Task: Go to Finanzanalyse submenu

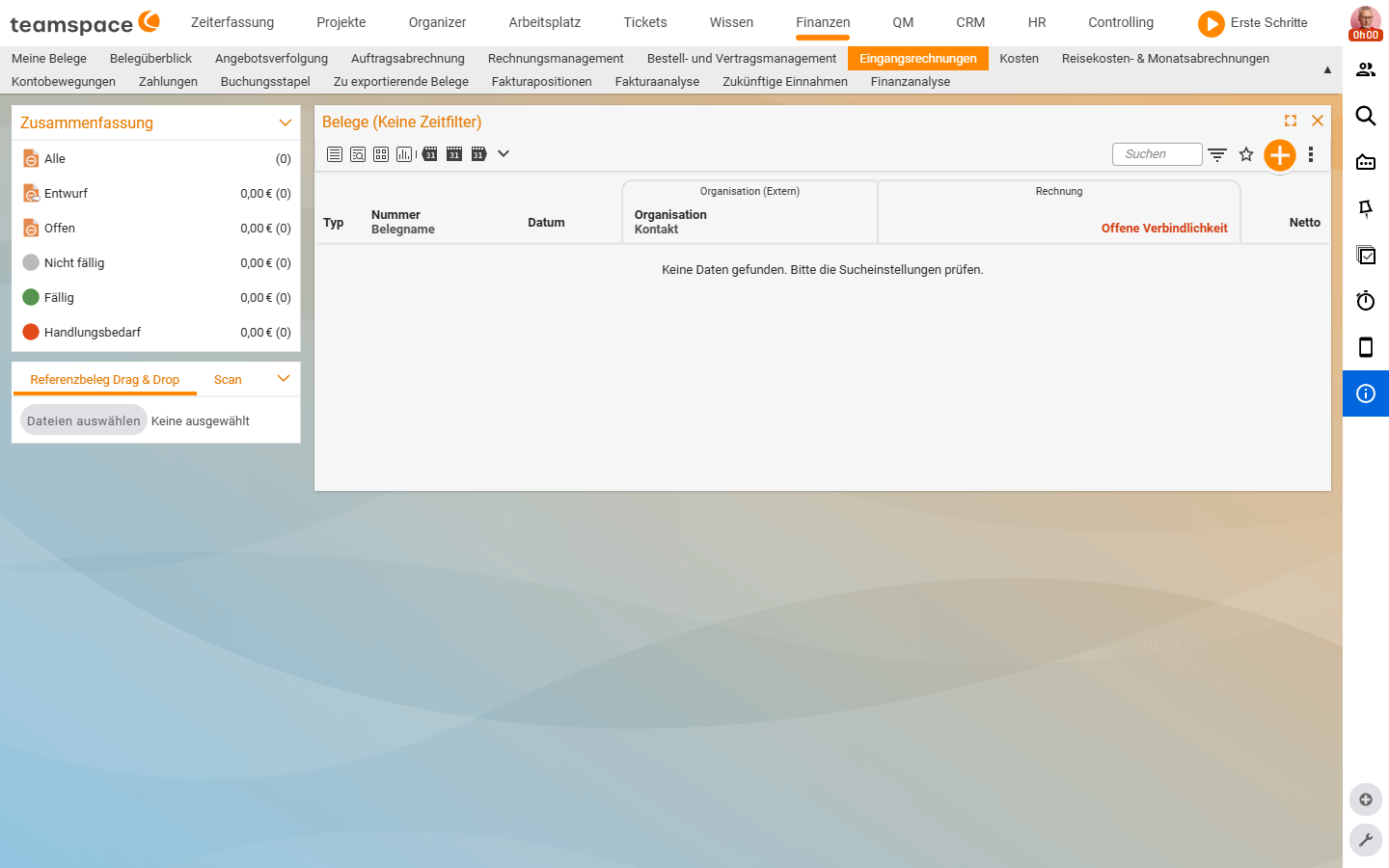Action: [911, 81]
